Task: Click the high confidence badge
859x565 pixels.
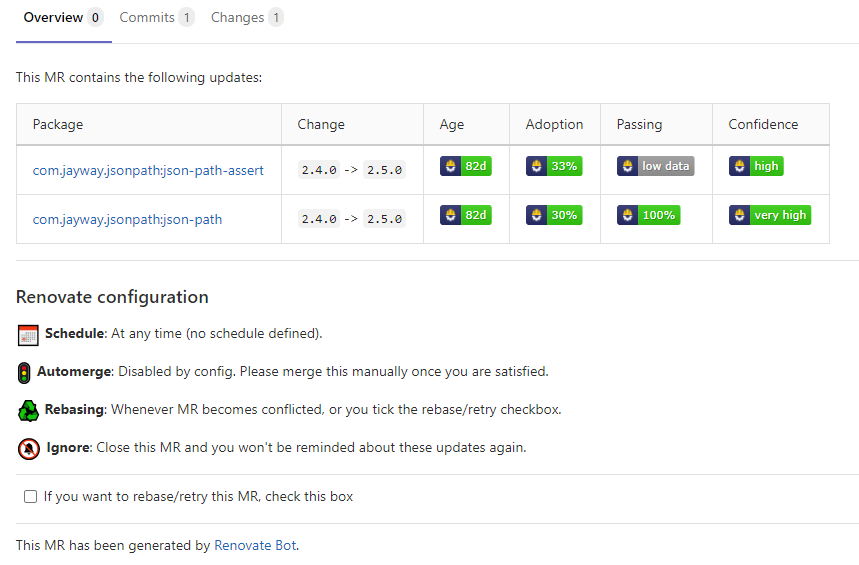Action: click(x=756, y=166)
